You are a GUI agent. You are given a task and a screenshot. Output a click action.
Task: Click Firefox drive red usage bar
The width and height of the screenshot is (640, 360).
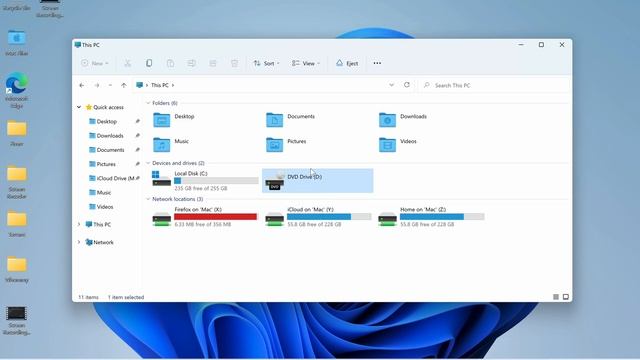click(x=216, y=217)
